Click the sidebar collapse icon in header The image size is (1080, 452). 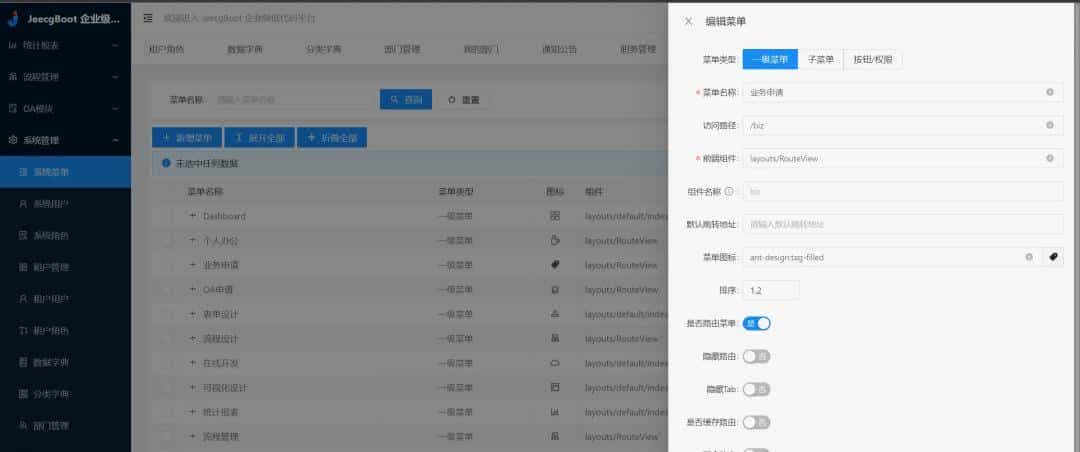[148, 19]
